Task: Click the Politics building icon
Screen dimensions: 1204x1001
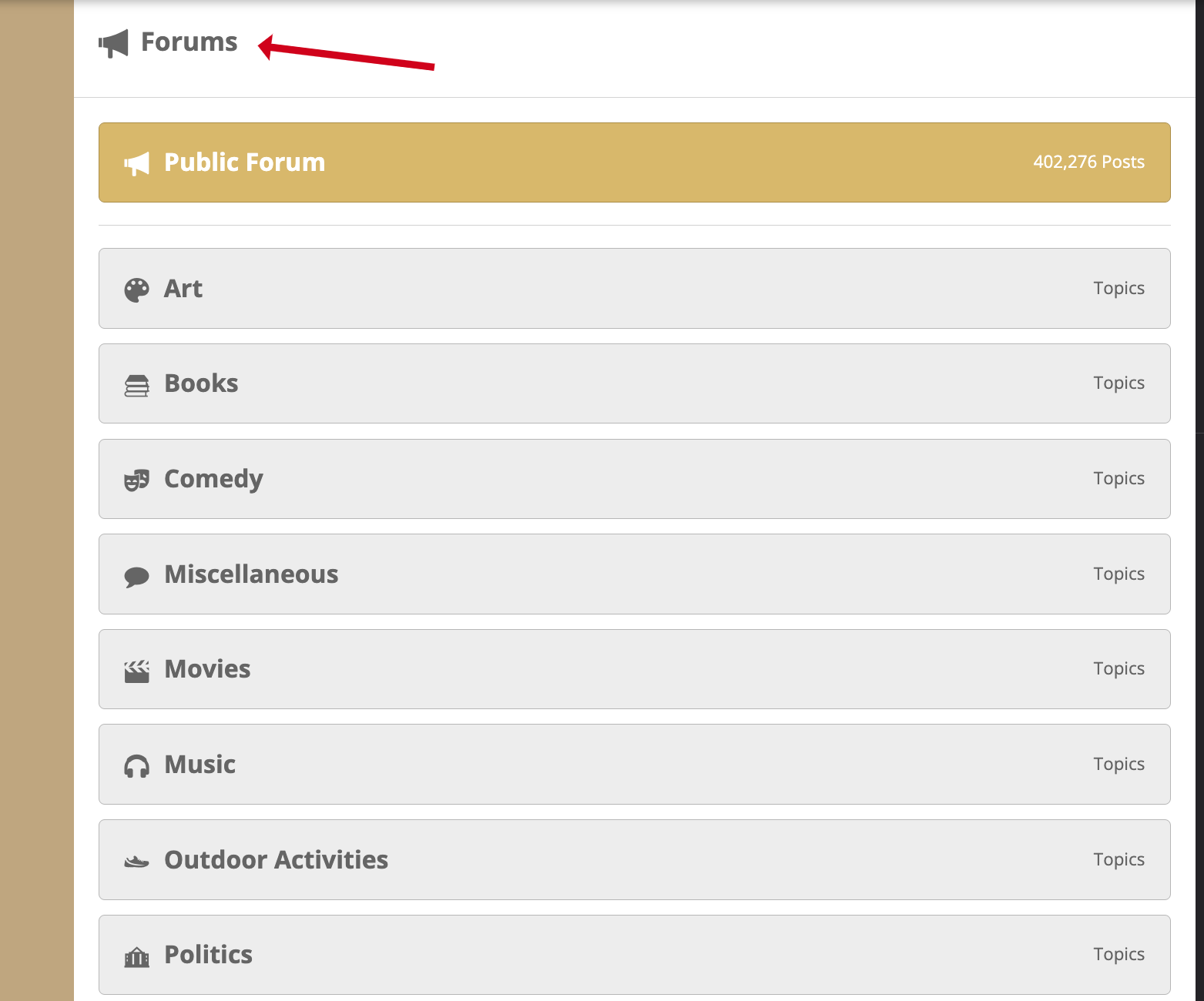Action: 136,957
